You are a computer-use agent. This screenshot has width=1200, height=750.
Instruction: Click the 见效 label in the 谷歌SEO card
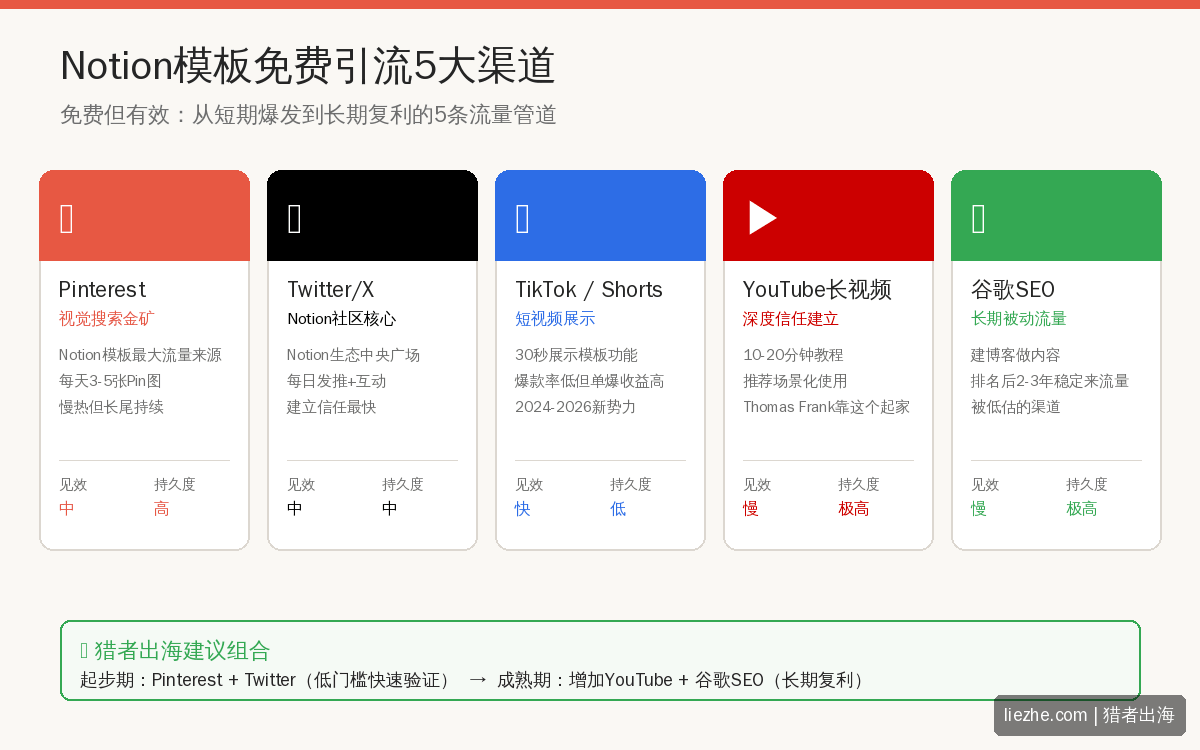point(985,484)
